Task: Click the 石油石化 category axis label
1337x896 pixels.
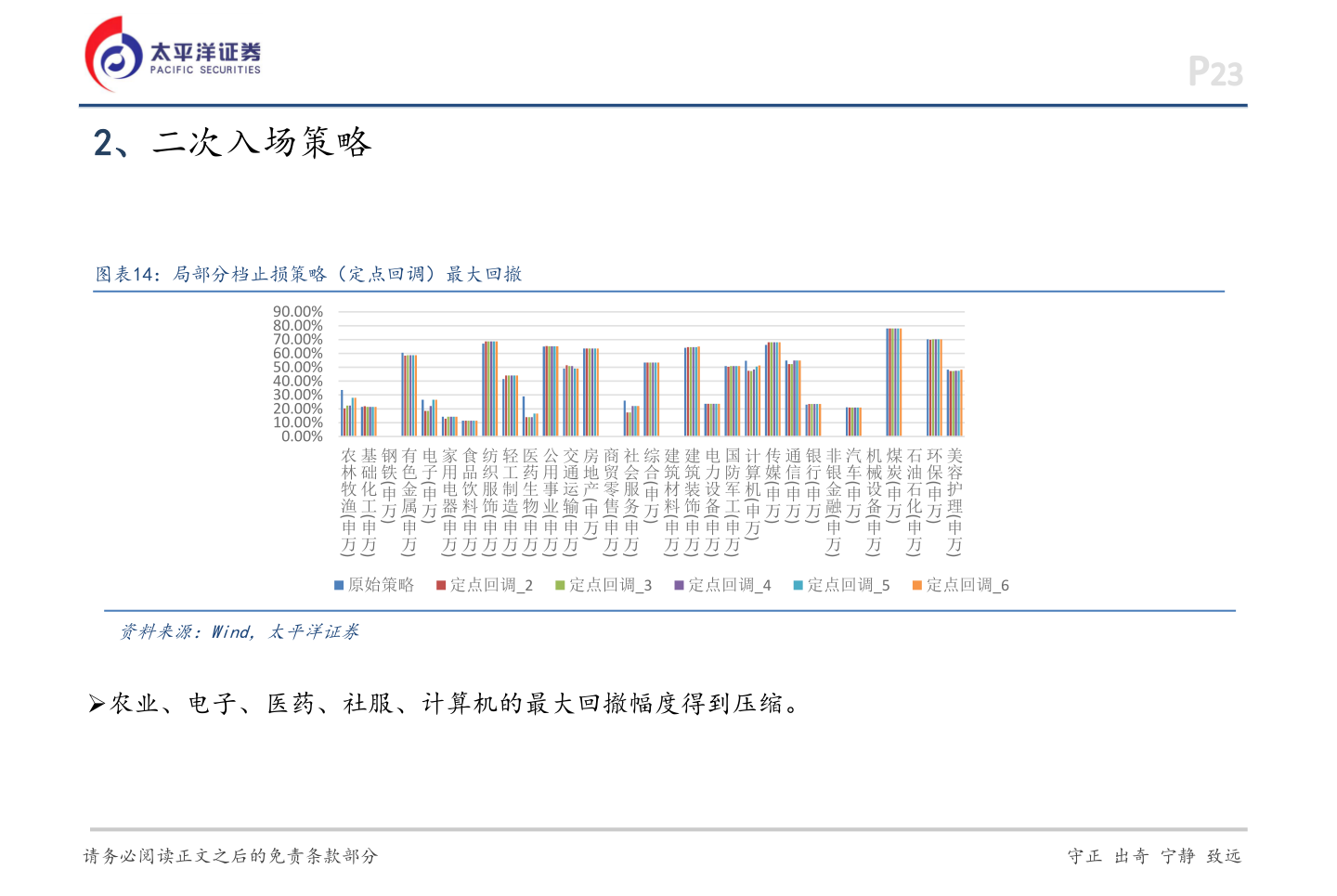Action: click(915, 501)
